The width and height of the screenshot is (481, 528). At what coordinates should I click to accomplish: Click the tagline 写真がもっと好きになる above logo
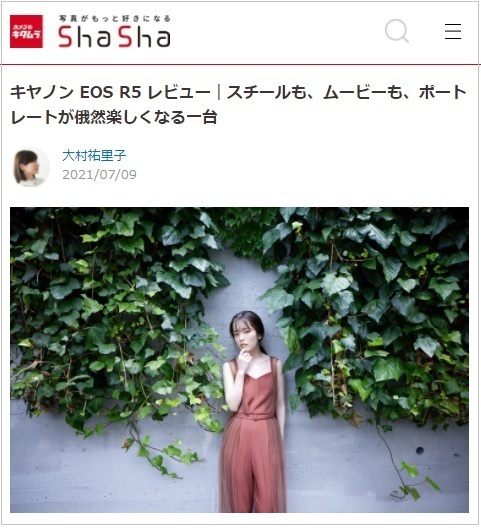(115, 19)
